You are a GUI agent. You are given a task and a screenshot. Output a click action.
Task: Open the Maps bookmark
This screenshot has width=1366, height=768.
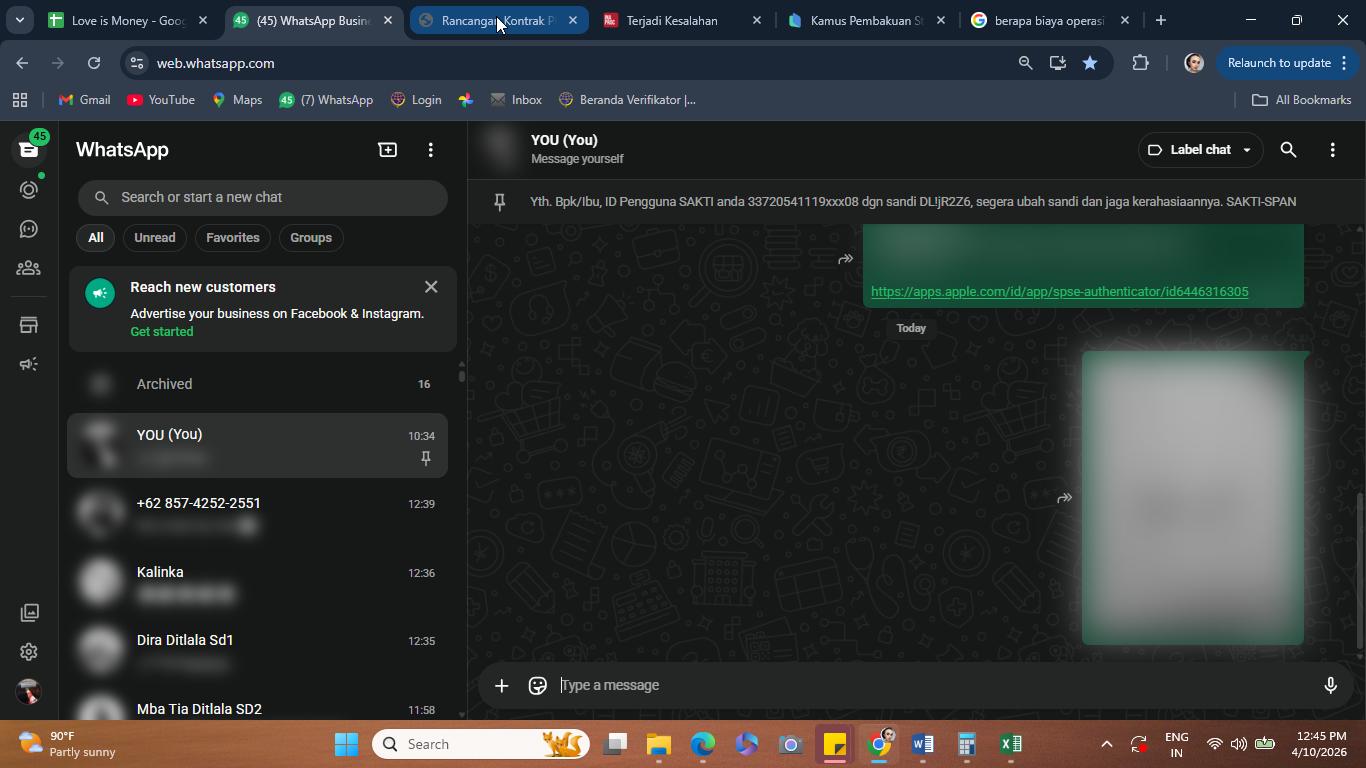pyautogui.click(x=237, y=100)
